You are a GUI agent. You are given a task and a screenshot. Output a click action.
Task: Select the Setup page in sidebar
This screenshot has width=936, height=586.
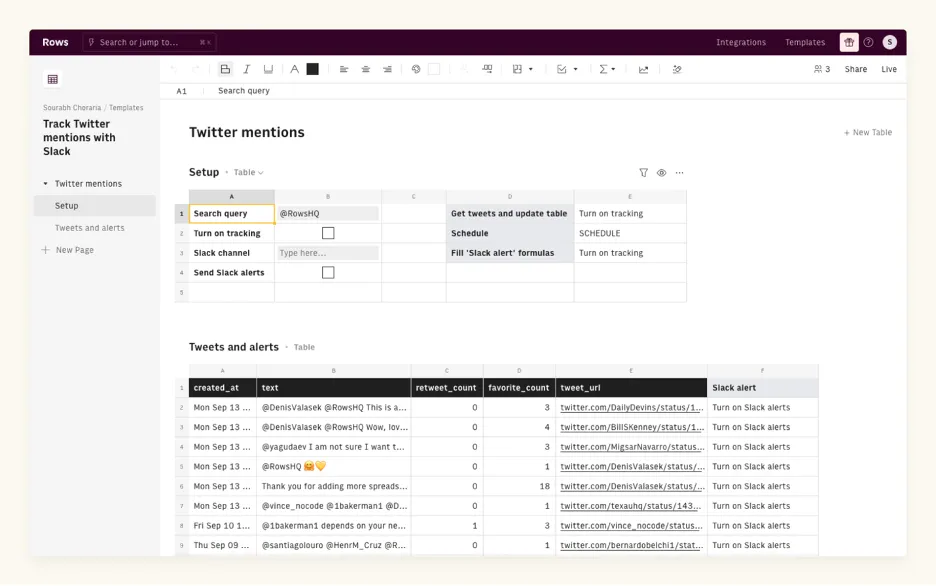tap(95, 206)
